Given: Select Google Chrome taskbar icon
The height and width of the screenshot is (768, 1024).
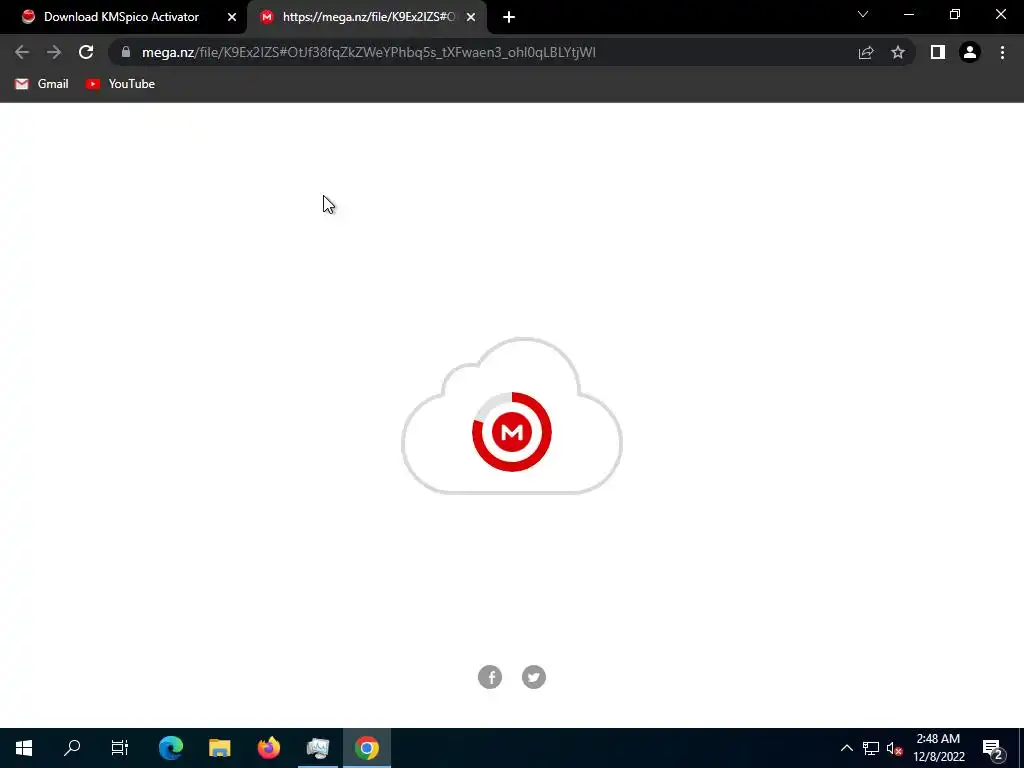Looking at the screenshot, I should 367,748.
